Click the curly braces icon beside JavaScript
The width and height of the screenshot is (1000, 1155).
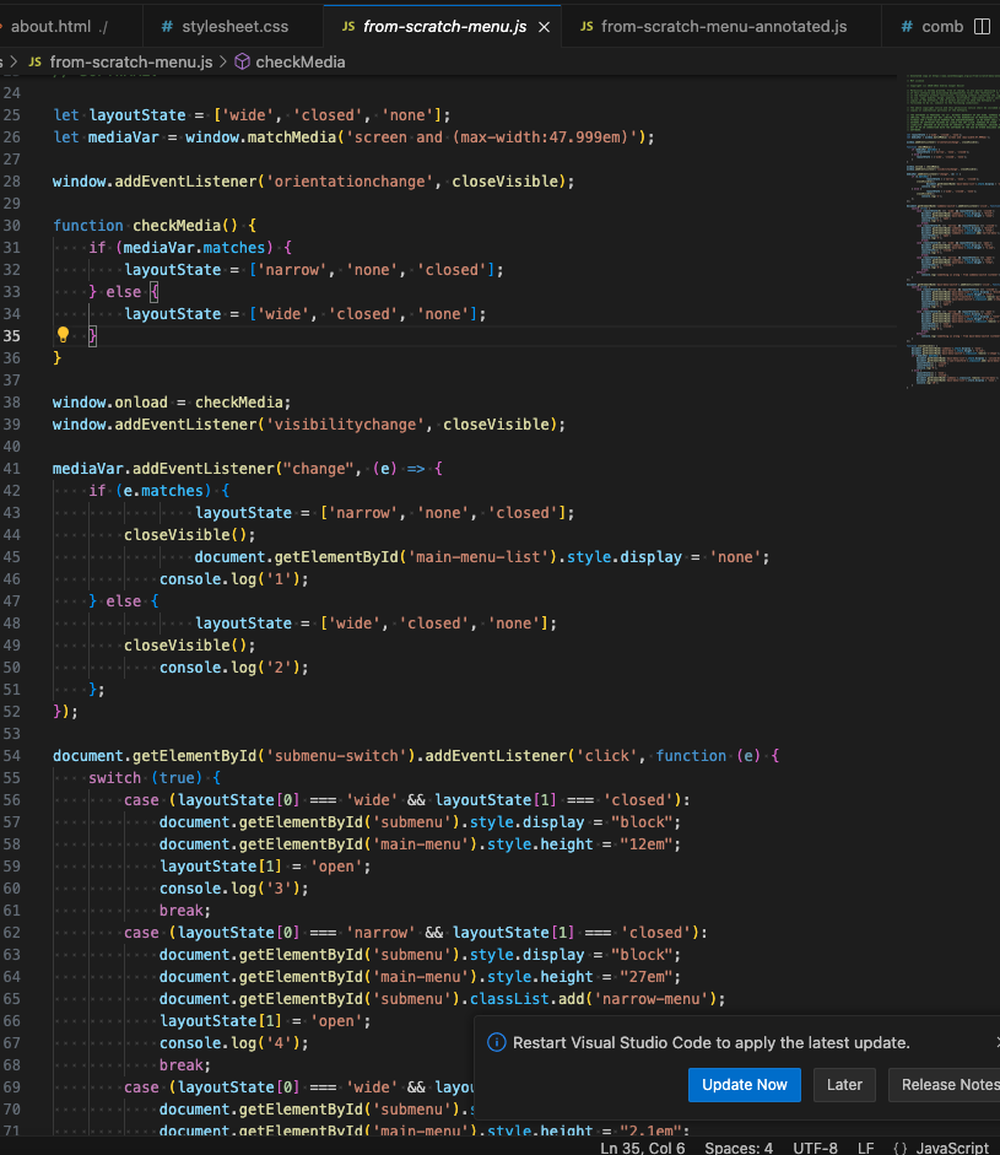[899, 1148]
